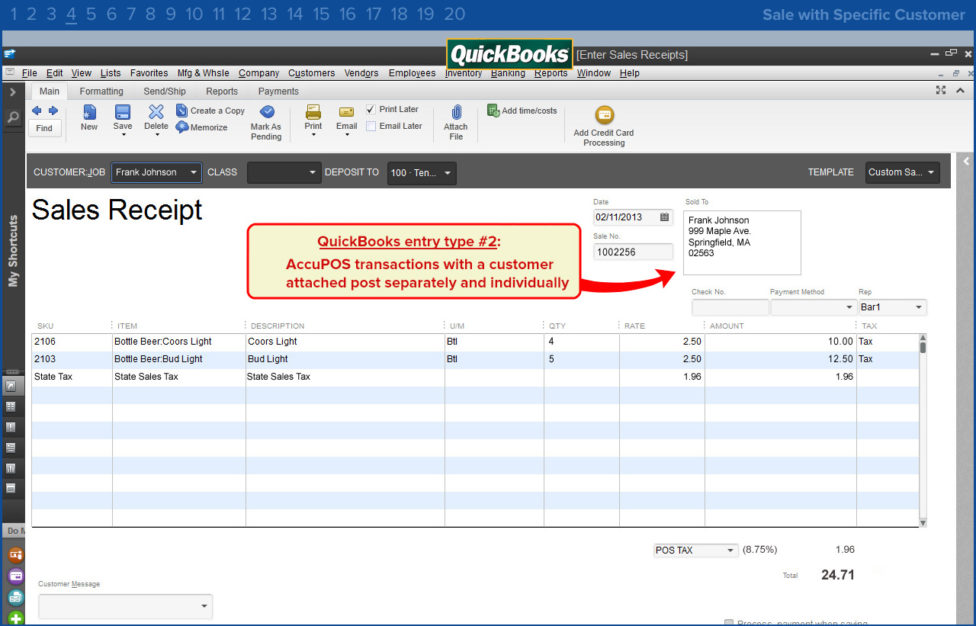Click the Sale No. field

[x=632, y=252]
